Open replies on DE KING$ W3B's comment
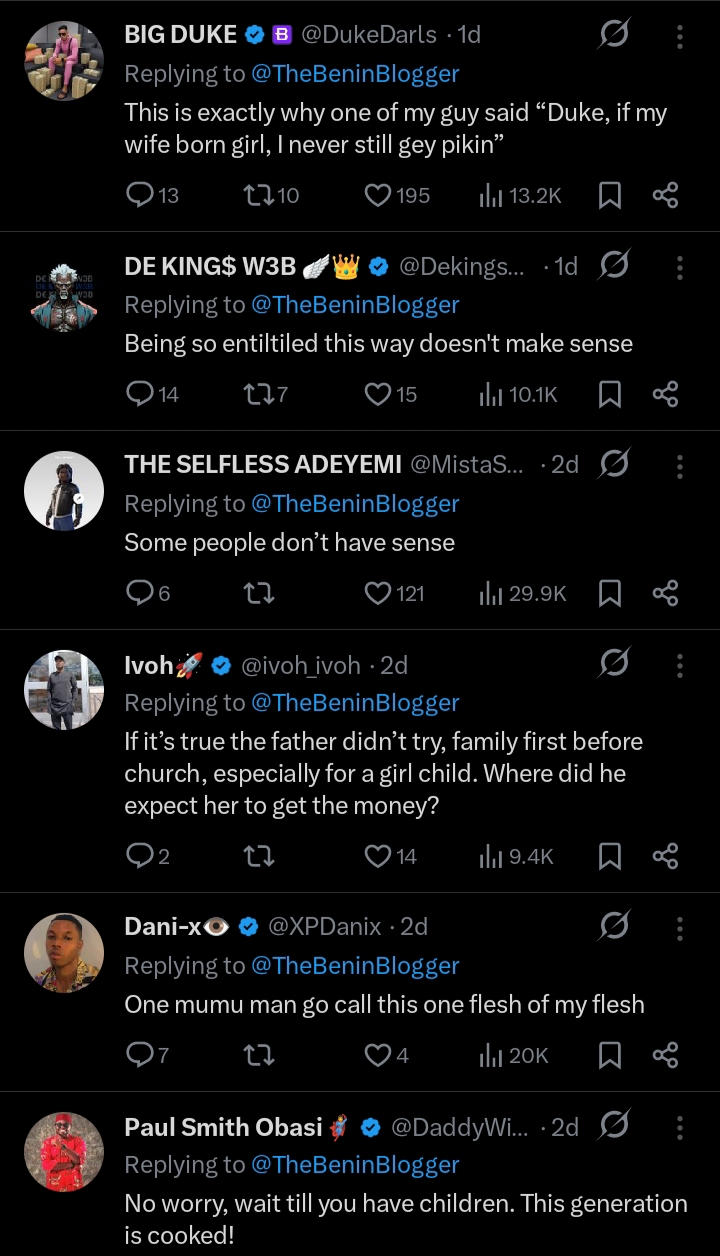This screenshot has height=1256, width=720. pos(139,394)
